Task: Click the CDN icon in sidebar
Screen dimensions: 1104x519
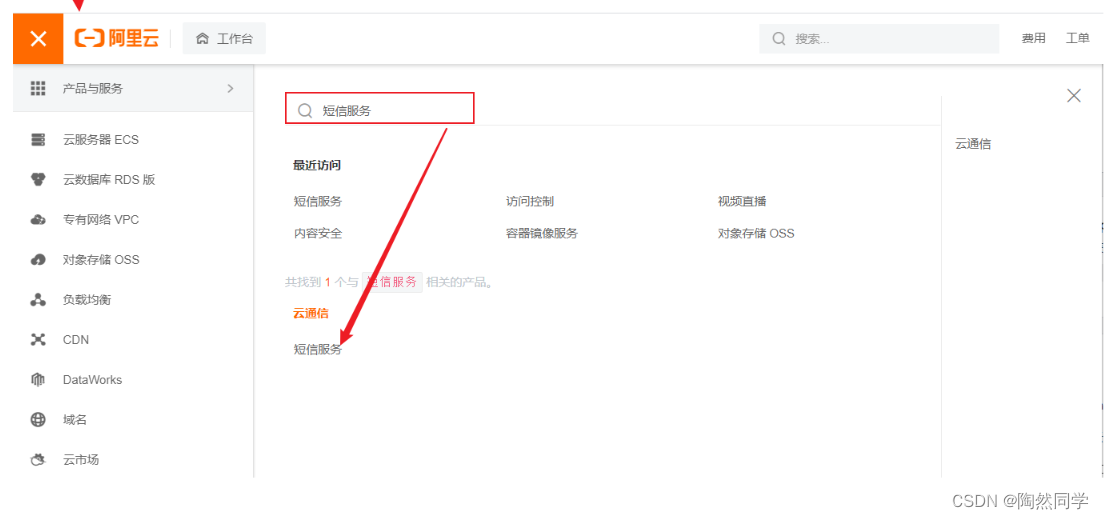Action: click(38, 339)
